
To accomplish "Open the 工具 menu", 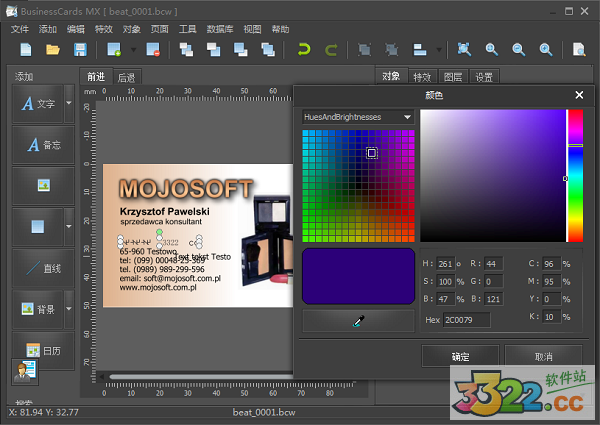I will point(188,29).
